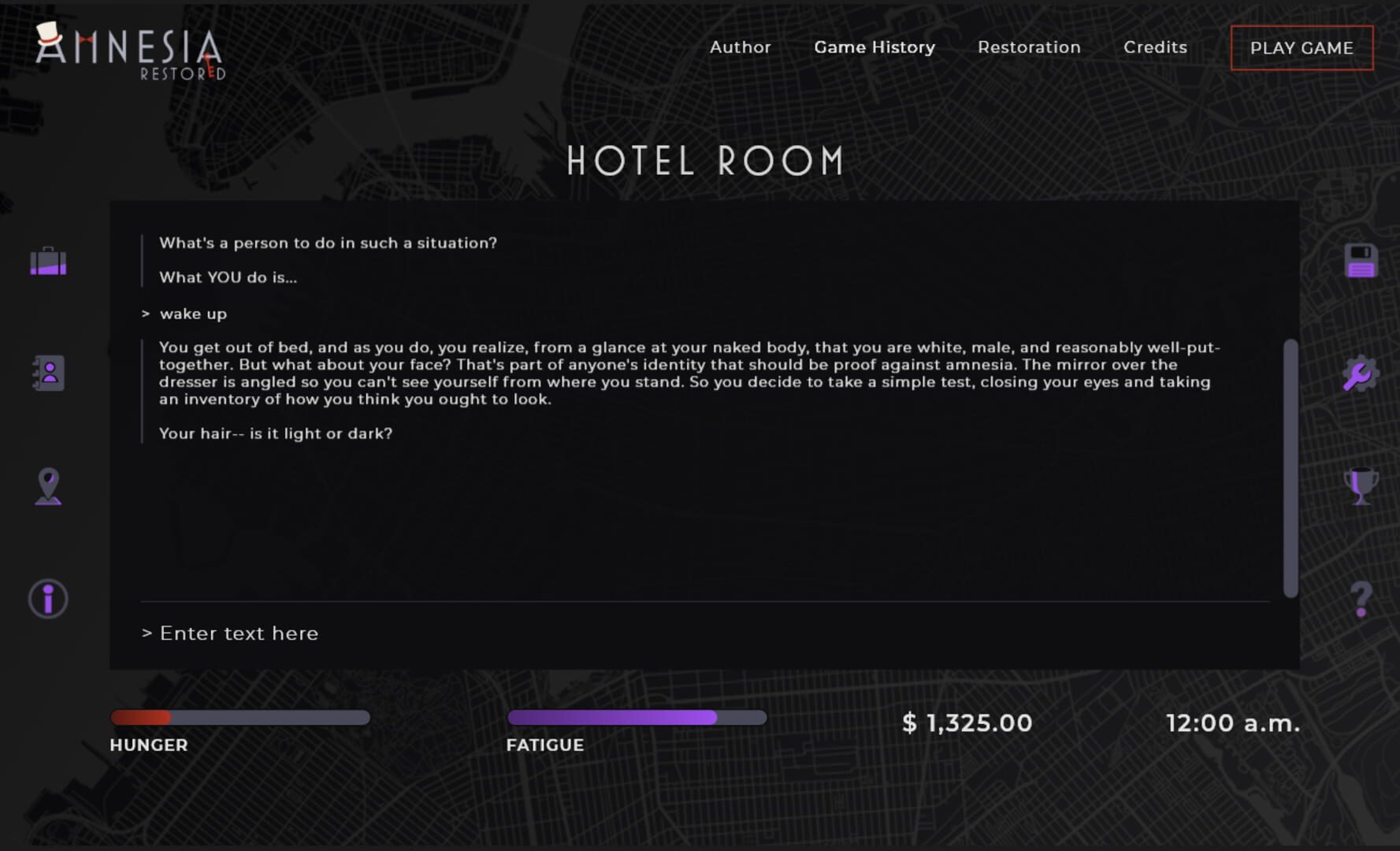Click the $1,325.00 money display
Viewport: 1400px width, 851px height.
coord(968,723)
